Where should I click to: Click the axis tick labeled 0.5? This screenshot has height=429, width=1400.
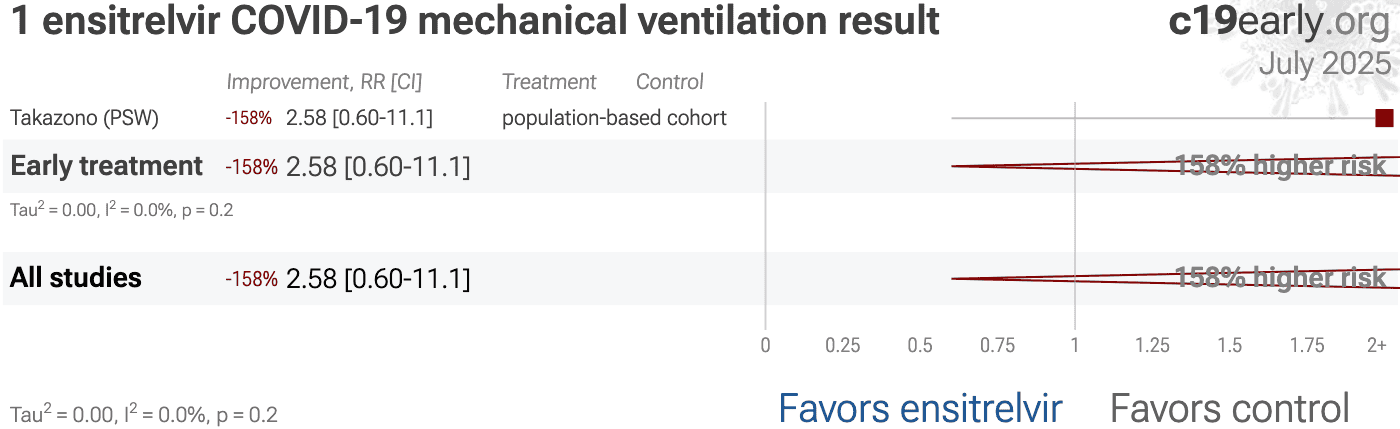(920, 345)
